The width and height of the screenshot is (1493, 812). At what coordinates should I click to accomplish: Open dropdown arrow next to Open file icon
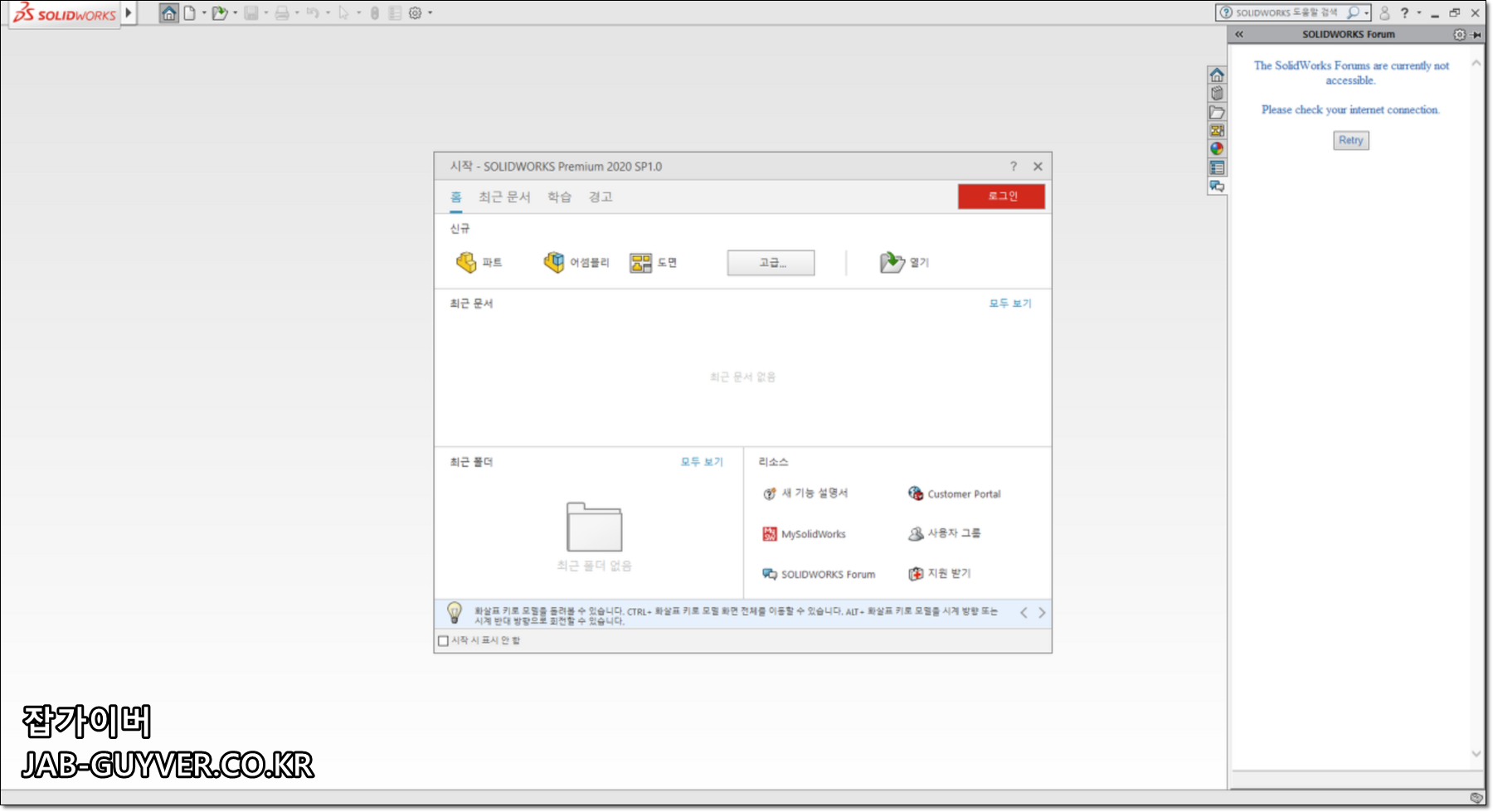click(x=236, y=13)
